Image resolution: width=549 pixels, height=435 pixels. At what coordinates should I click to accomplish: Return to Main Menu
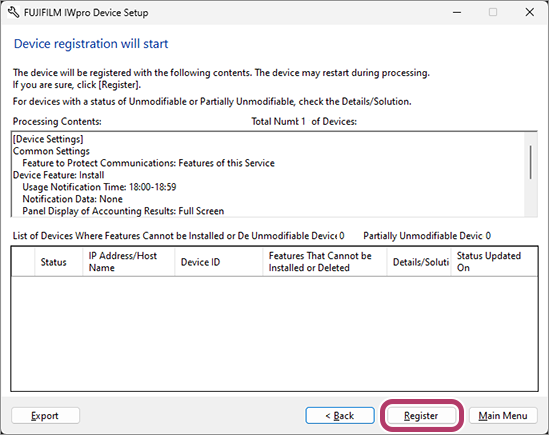[x=503, y=416]
